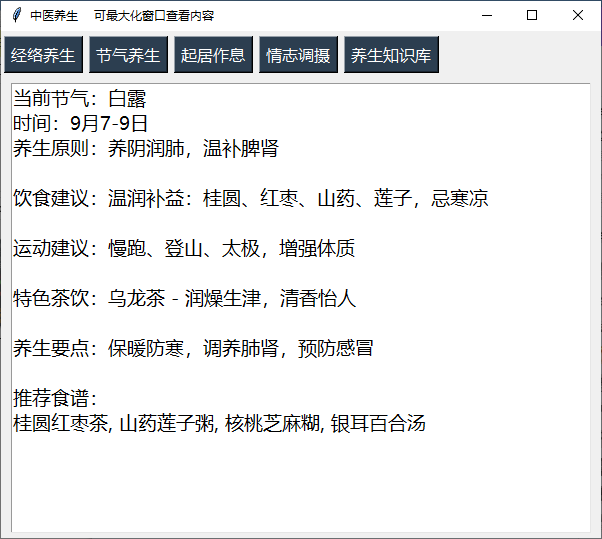Place cursor in 饮食建议 line
The width and height of the screenshot is (602, 539).
point(250,199)
